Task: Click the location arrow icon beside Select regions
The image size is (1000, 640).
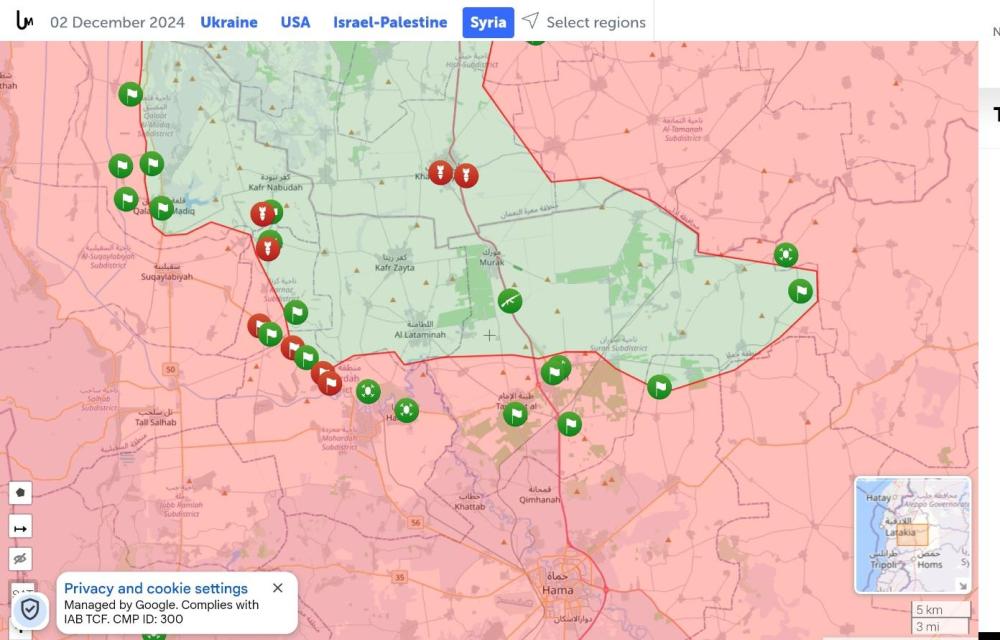Action: (x=530, y=20)
